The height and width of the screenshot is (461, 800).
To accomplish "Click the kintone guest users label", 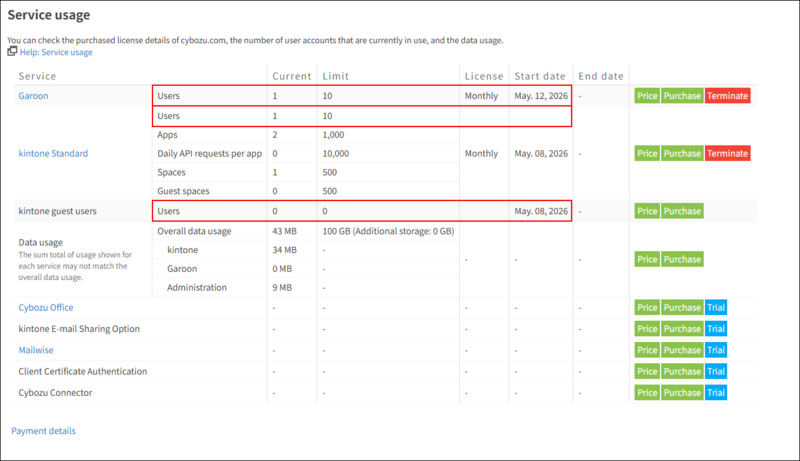I will tap(57, 211).
